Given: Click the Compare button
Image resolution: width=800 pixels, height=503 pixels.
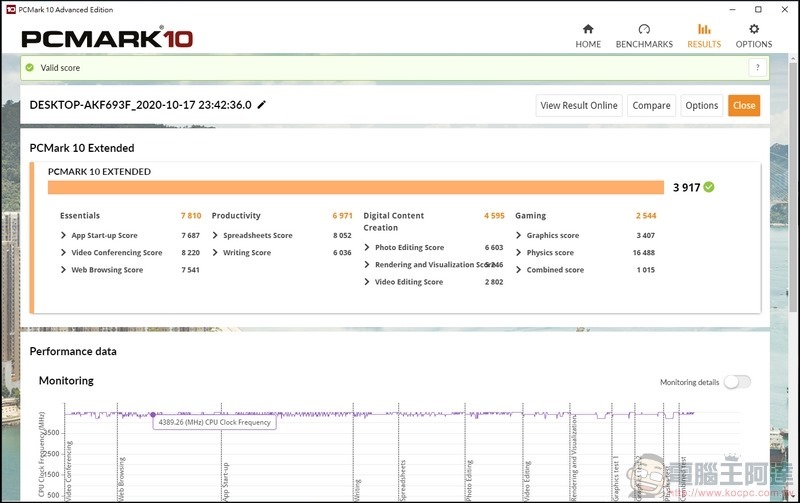Looking at the screenshot, I should (x=651, y=105).
